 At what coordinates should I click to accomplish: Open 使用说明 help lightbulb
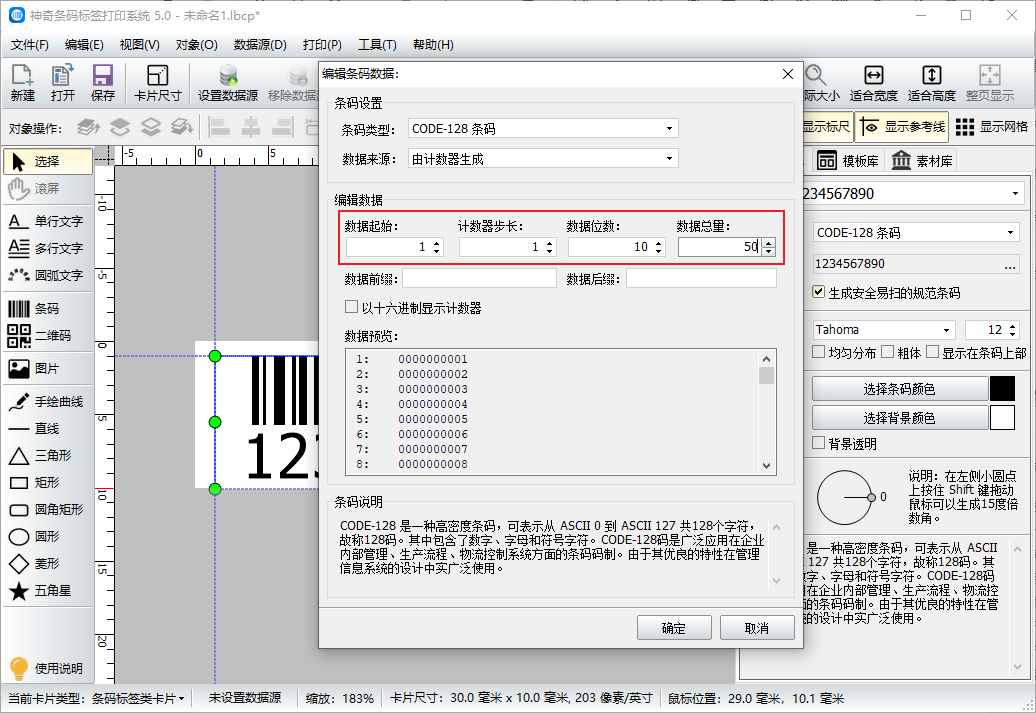click(48, 668)
